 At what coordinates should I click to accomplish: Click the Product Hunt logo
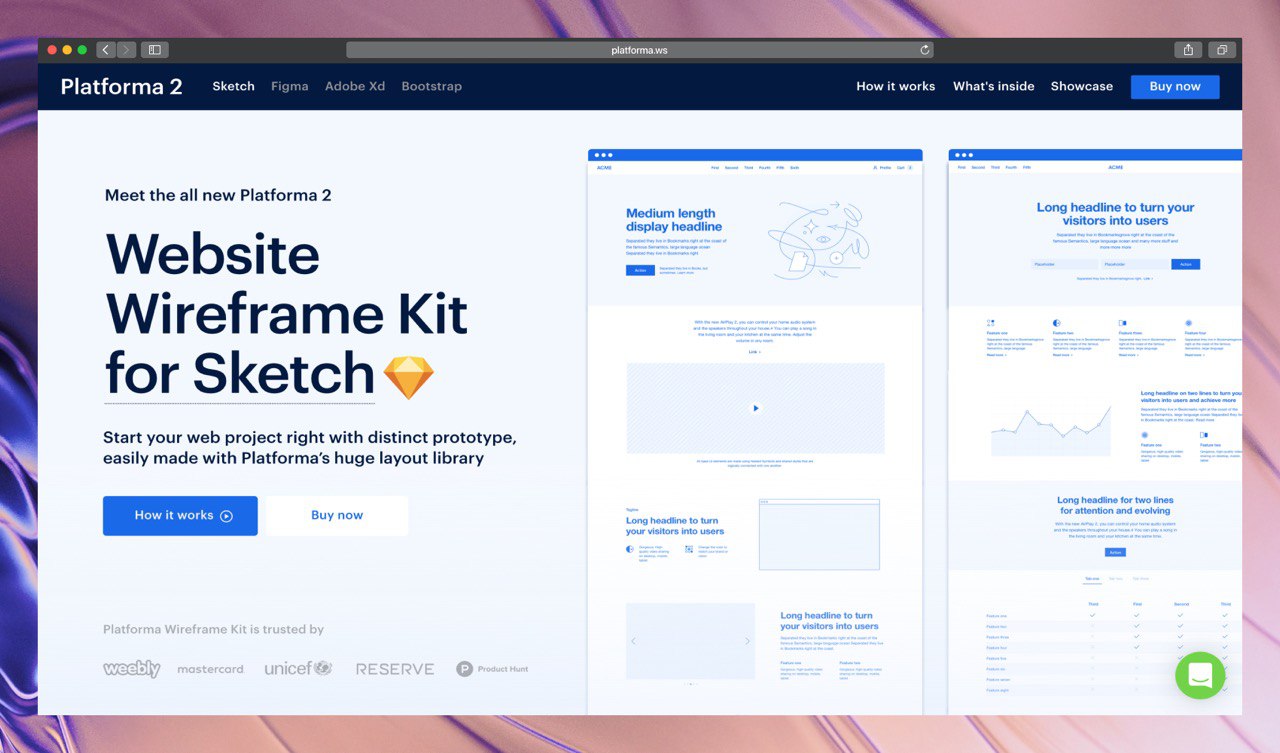(x=492, y=669)
